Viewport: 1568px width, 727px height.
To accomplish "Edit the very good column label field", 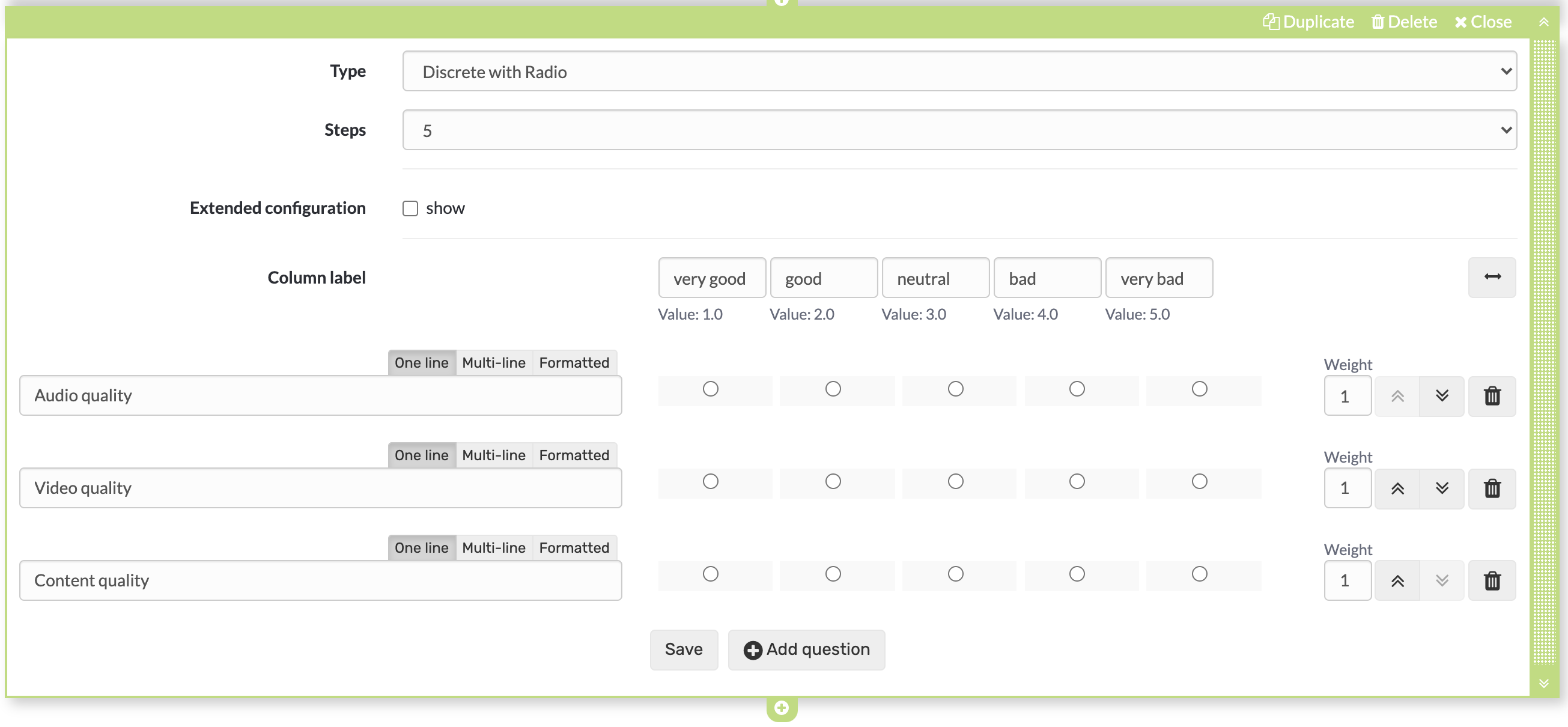I will point(711,278).
